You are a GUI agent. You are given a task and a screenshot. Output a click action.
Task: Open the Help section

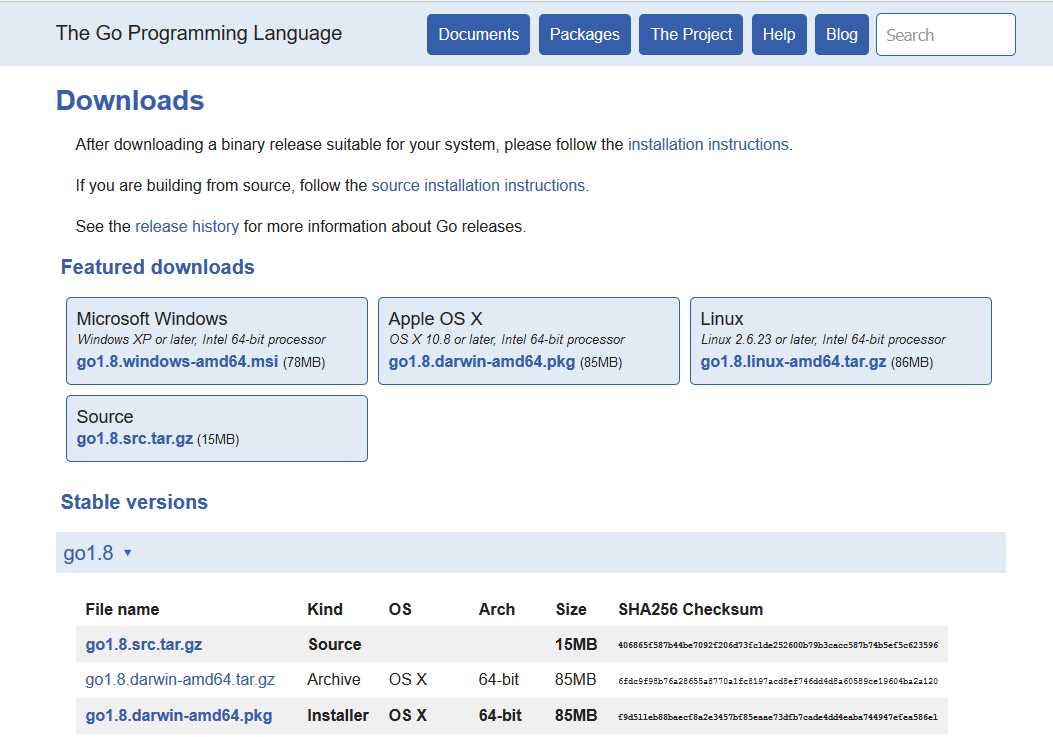779,34
